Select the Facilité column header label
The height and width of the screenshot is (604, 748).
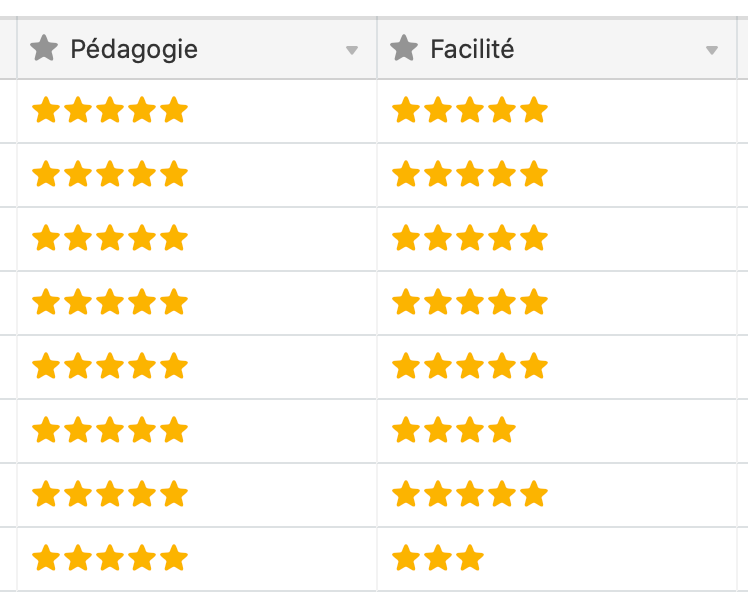472,48
